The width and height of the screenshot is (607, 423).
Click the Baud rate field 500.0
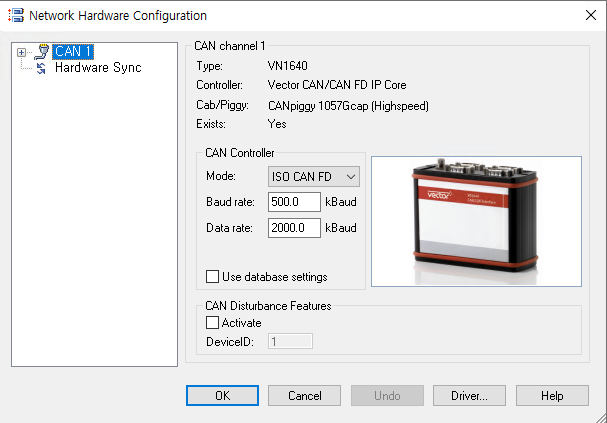coord(294,202)
